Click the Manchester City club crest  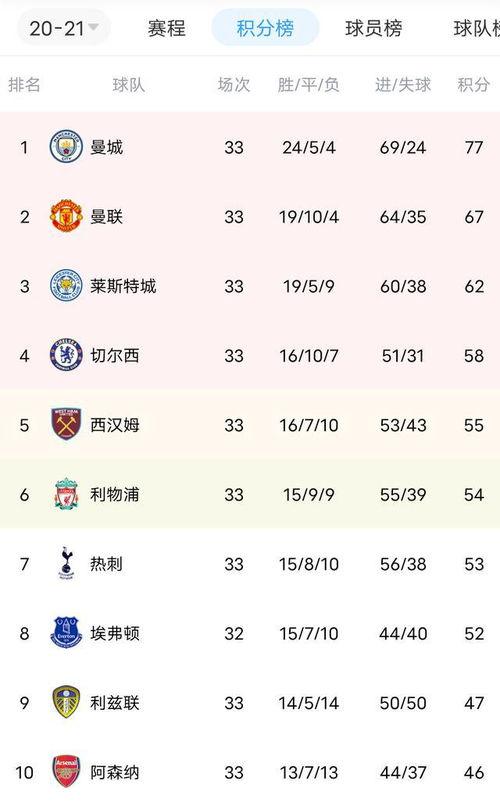tap(66, 147)
